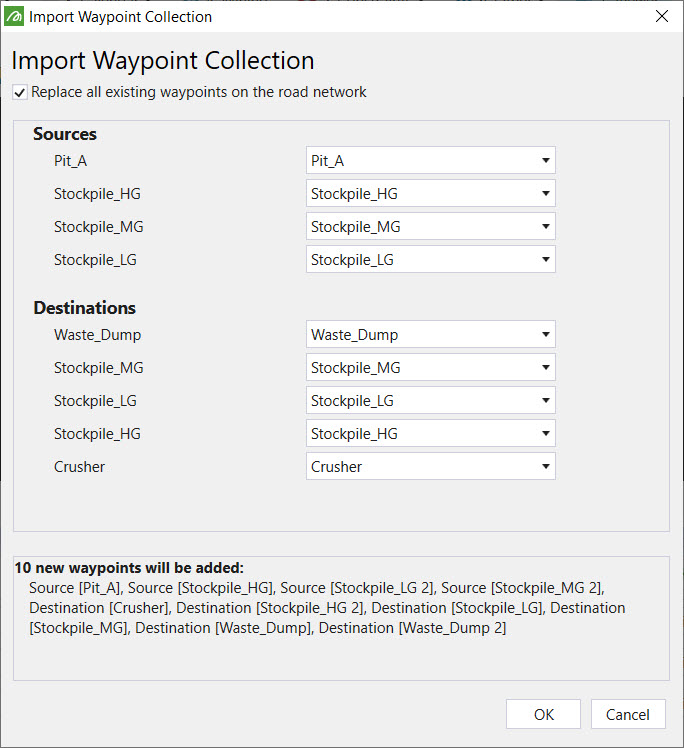Click the Crusher label under Destinations

79,467
